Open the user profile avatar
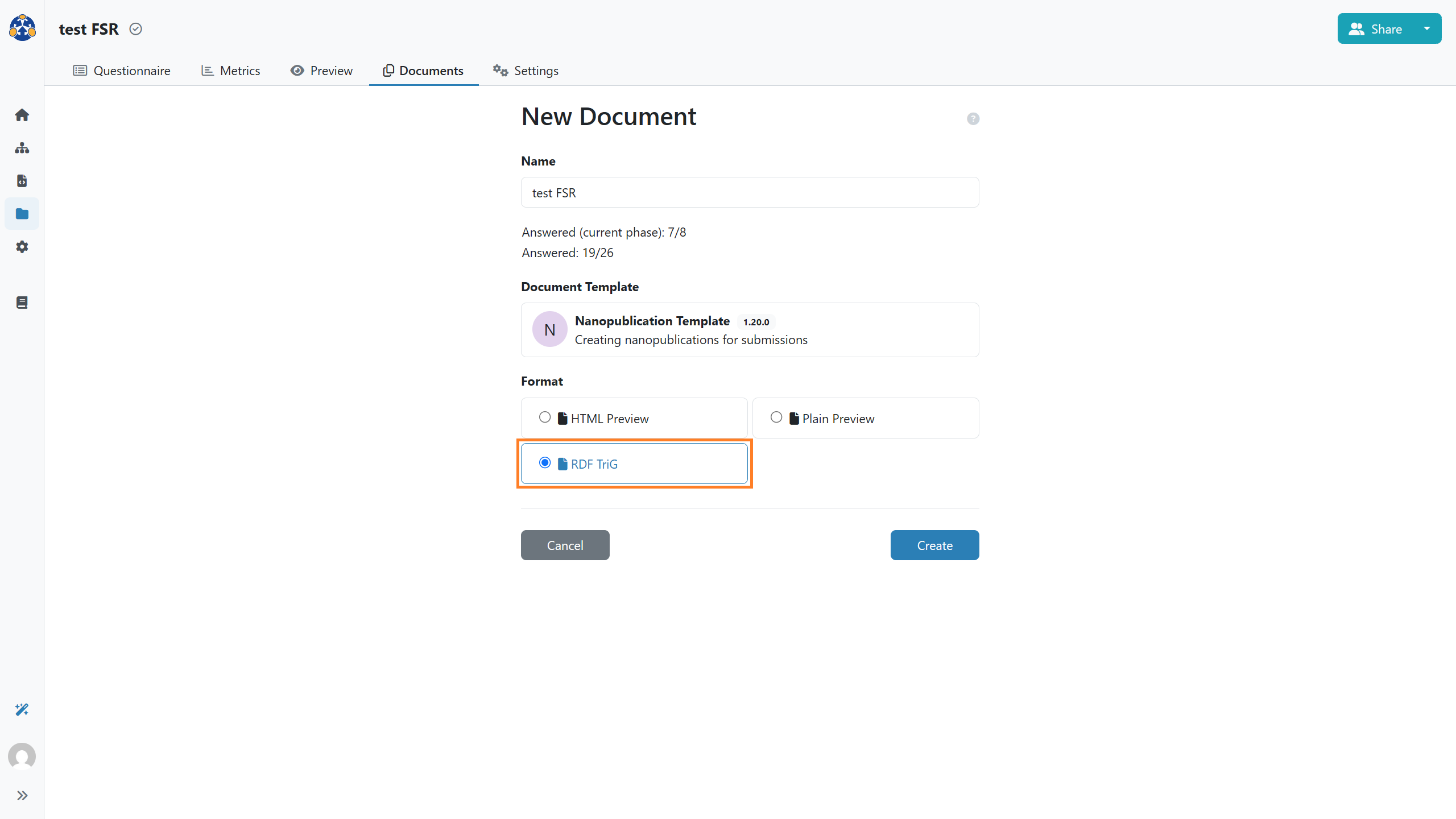The width and height of the screenshot is (1456, 819). [22, 756]
